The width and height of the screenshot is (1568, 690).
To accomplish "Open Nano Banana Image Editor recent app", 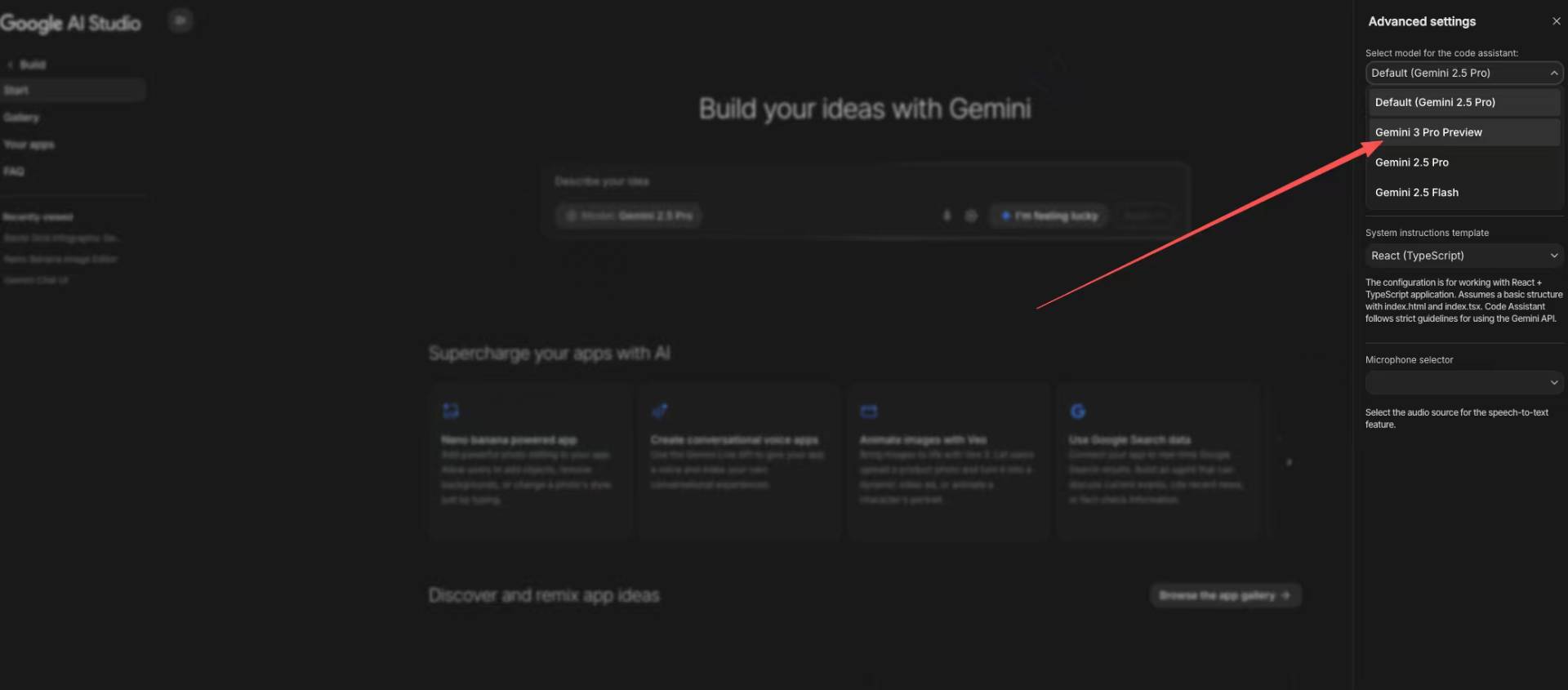I will coord(61,259).
